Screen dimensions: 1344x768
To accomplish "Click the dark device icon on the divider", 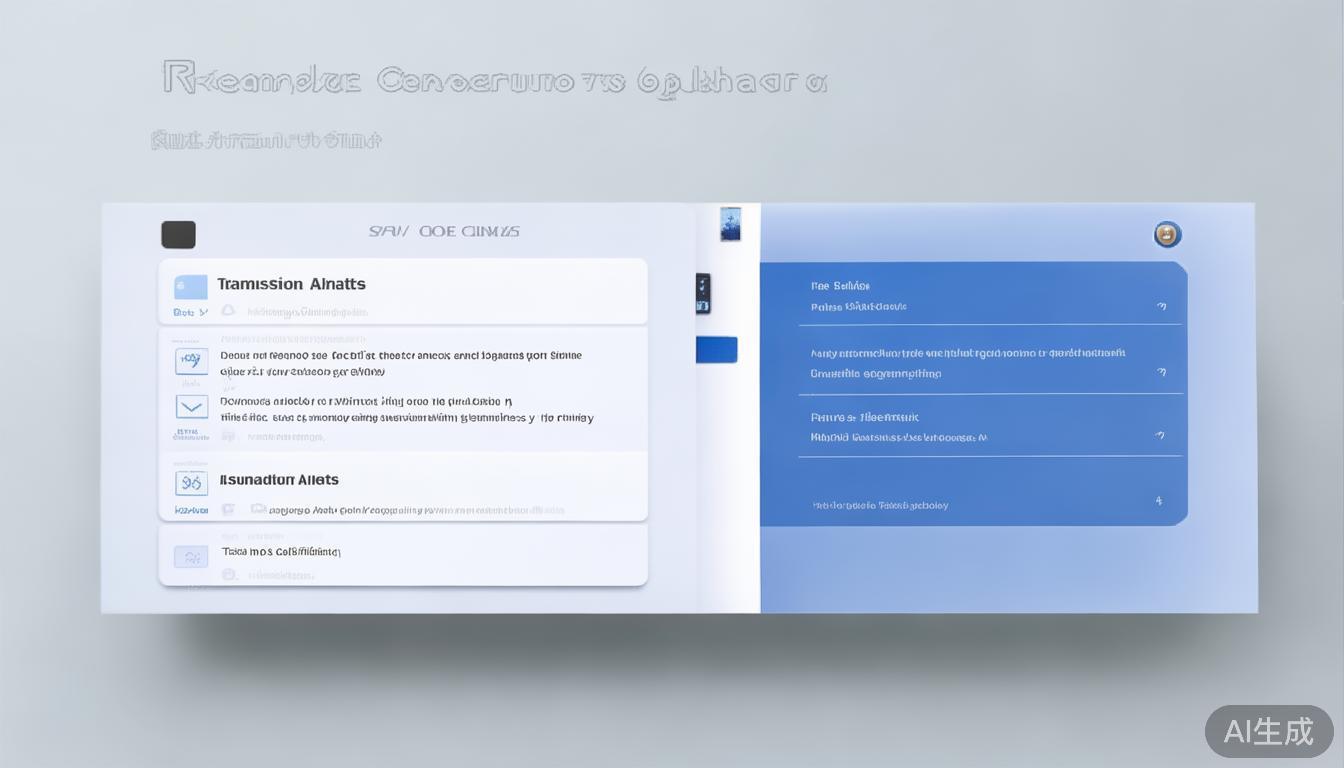I will click(x=703, y=293).
